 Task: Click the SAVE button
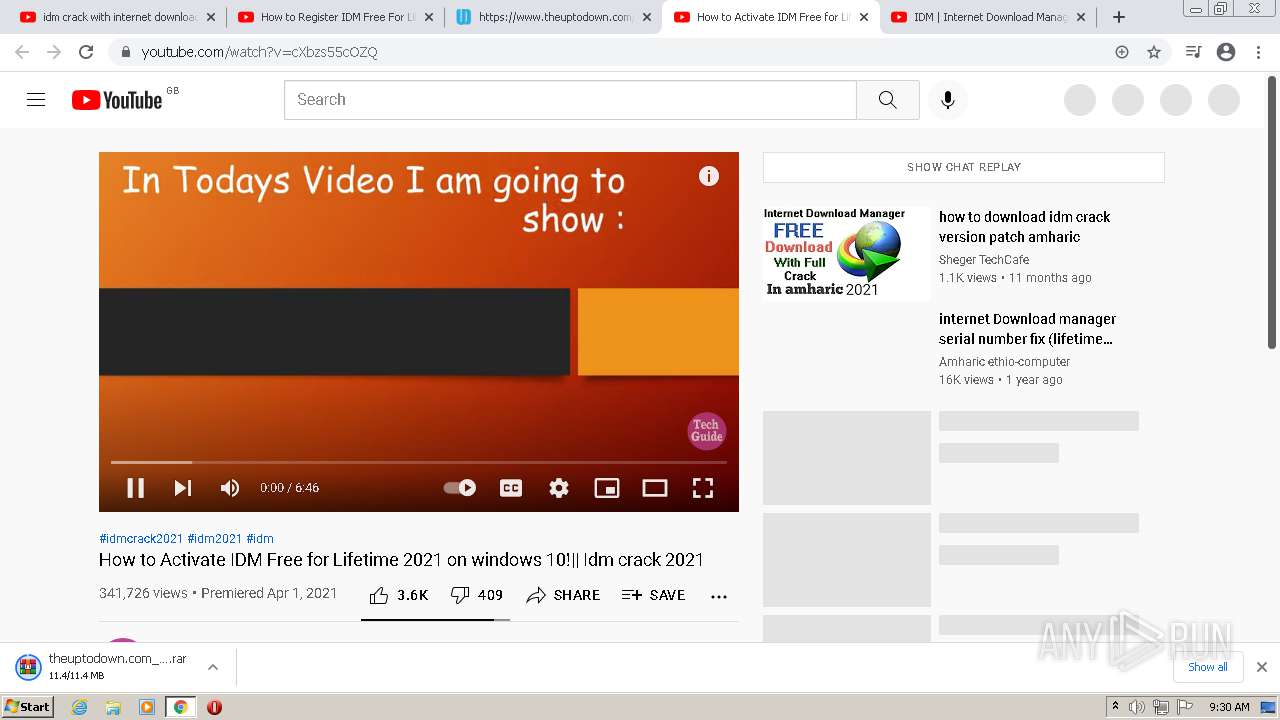(x=653, y=595)
